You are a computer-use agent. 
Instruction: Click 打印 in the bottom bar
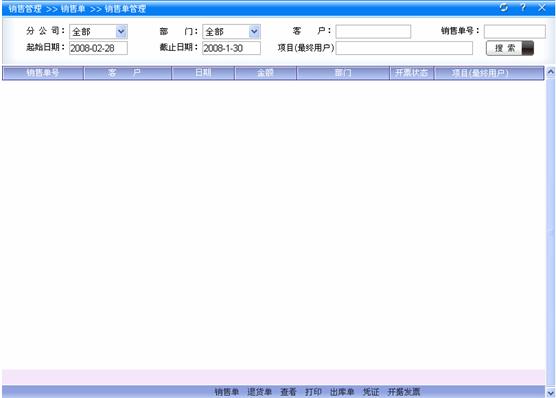pos(313,392)
